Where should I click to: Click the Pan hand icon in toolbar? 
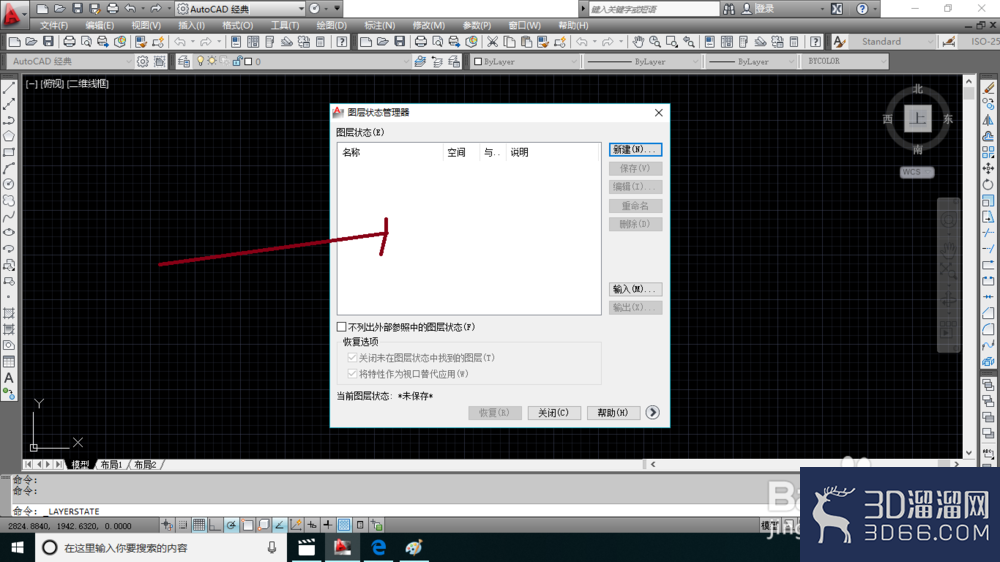[x=638, y=42]
